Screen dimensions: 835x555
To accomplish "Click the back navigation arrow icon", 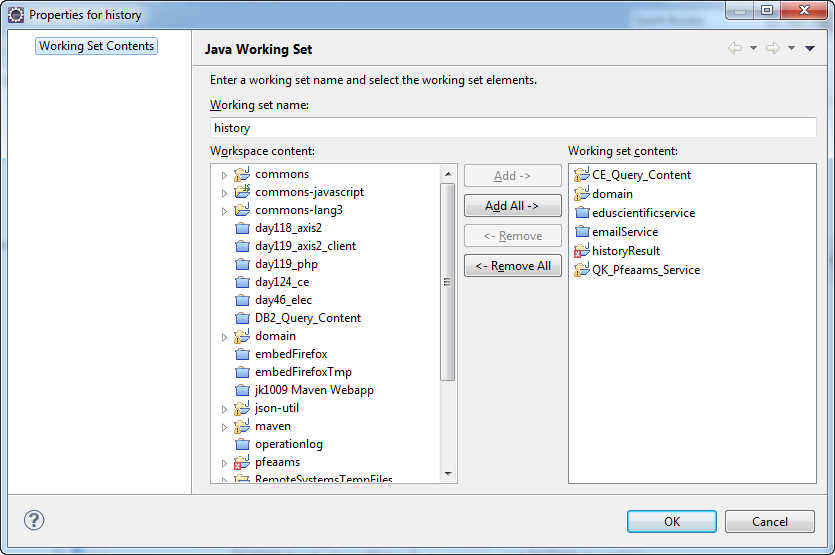I will (735, 48).
